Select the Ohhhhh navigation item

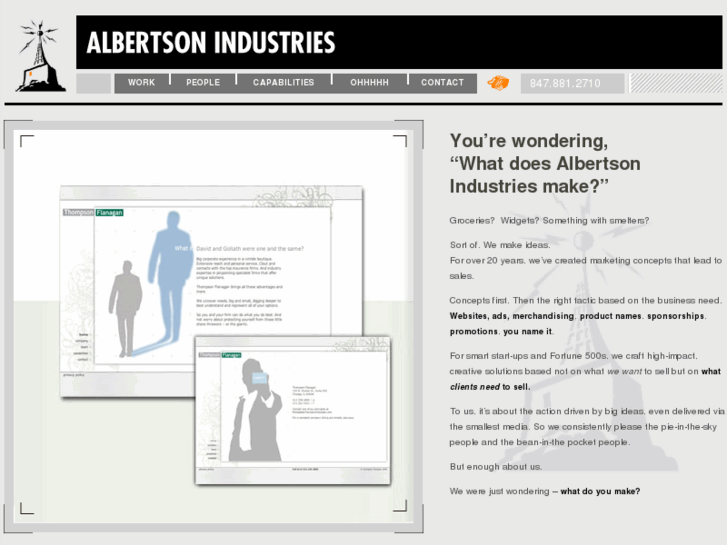[370, 83]
